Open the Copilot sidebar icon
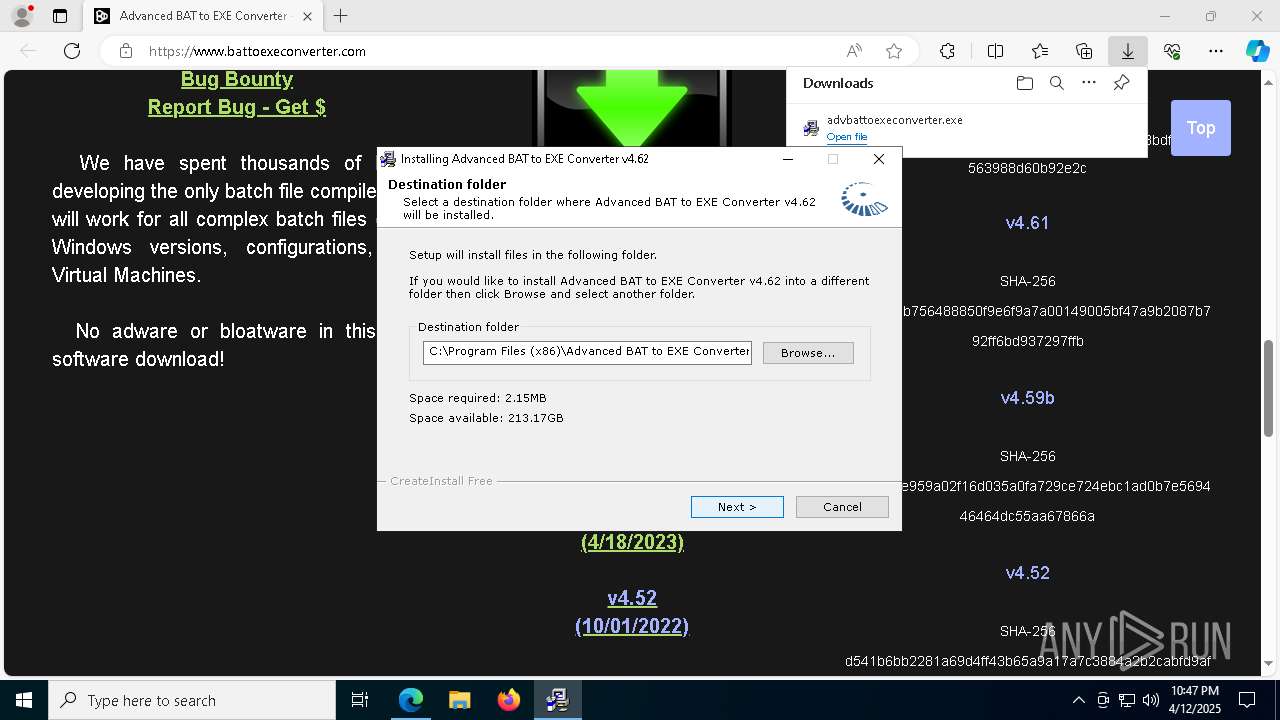 click(x=1257, y=51)
